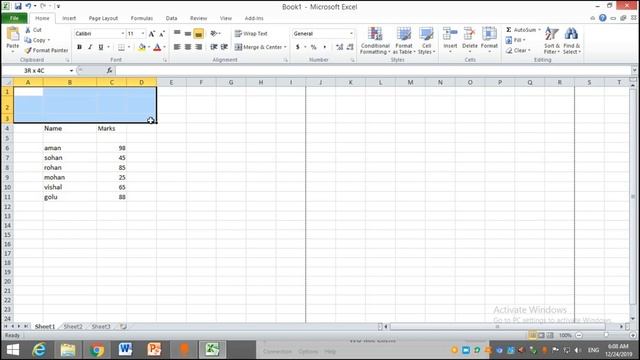
Task: Open Find & Select menu
Action: [x=571, y=40]
